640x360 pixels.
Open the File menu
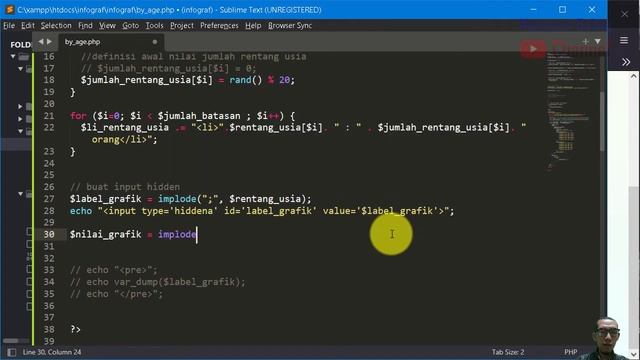point(9,25)
